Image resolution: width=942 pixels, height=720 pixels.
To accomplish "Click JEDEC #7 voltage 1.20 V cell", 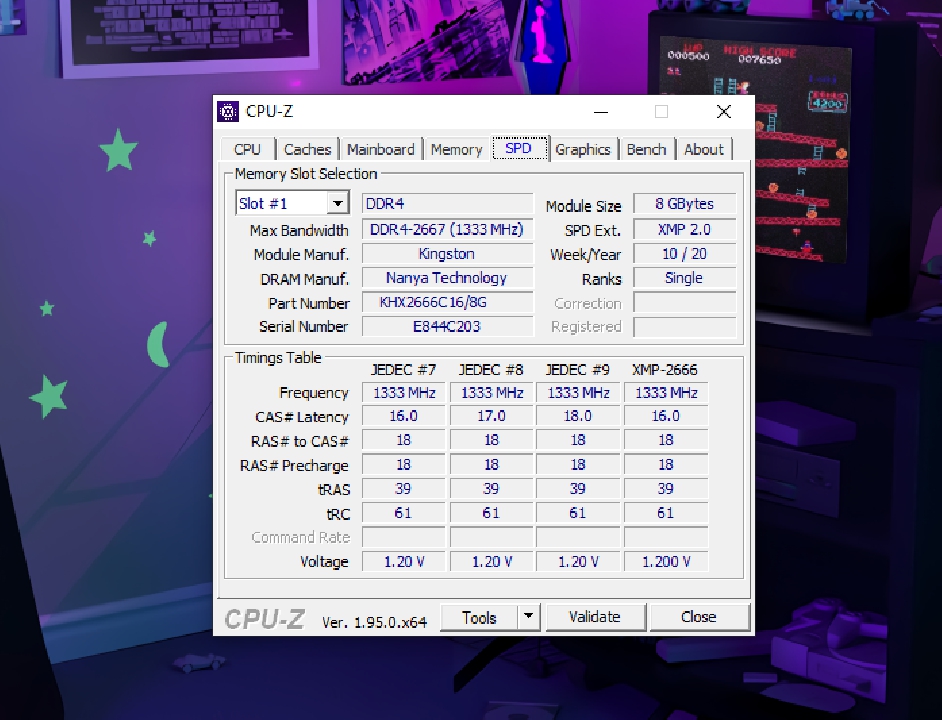I will (404, 561).
